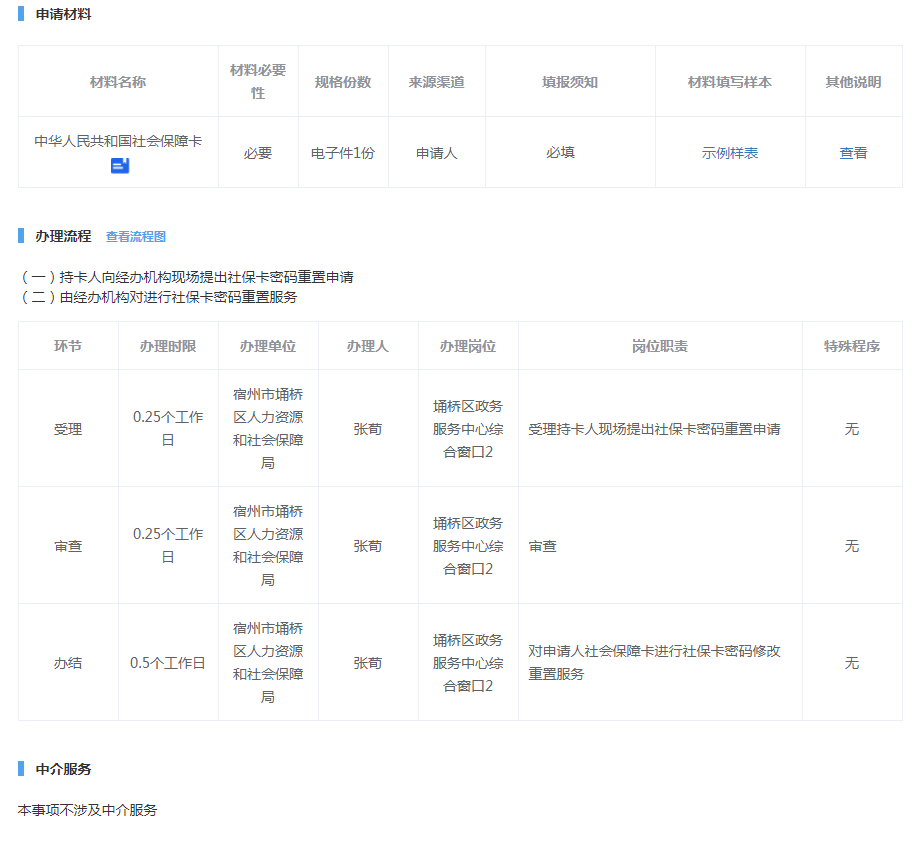Click the 特殊程序 column header
This screenshot has height=853, width=912.
point(851,346)
